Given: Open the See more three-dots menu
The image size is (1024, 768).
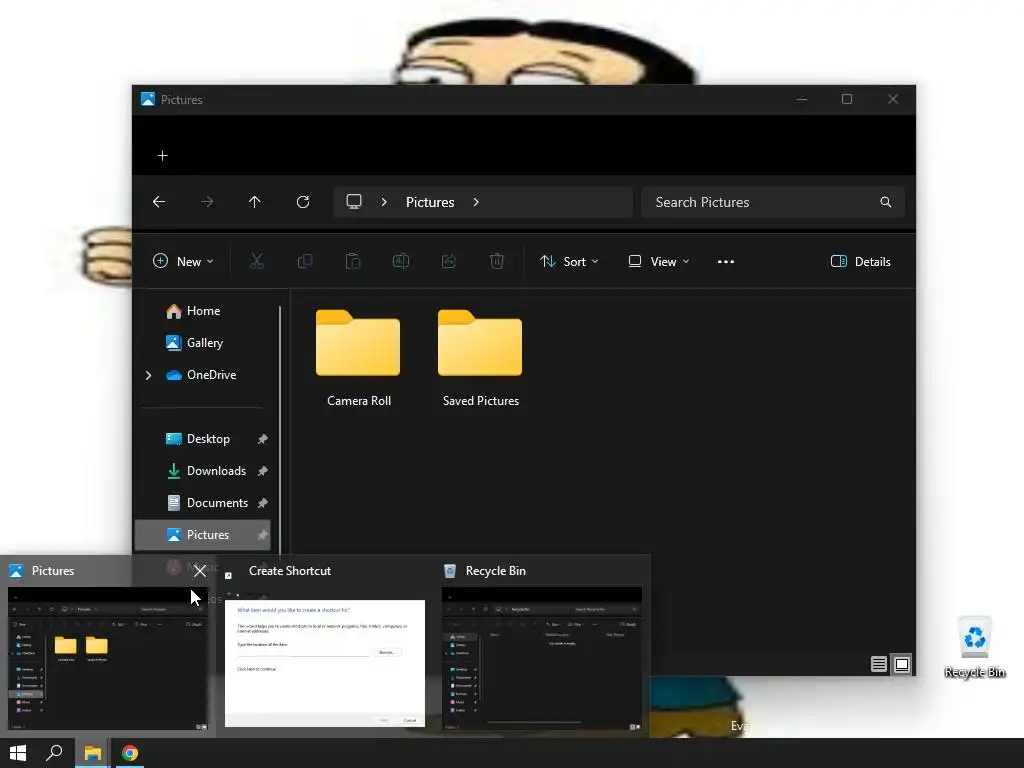Looking at the screenshot, I should (x=726, y=261).
